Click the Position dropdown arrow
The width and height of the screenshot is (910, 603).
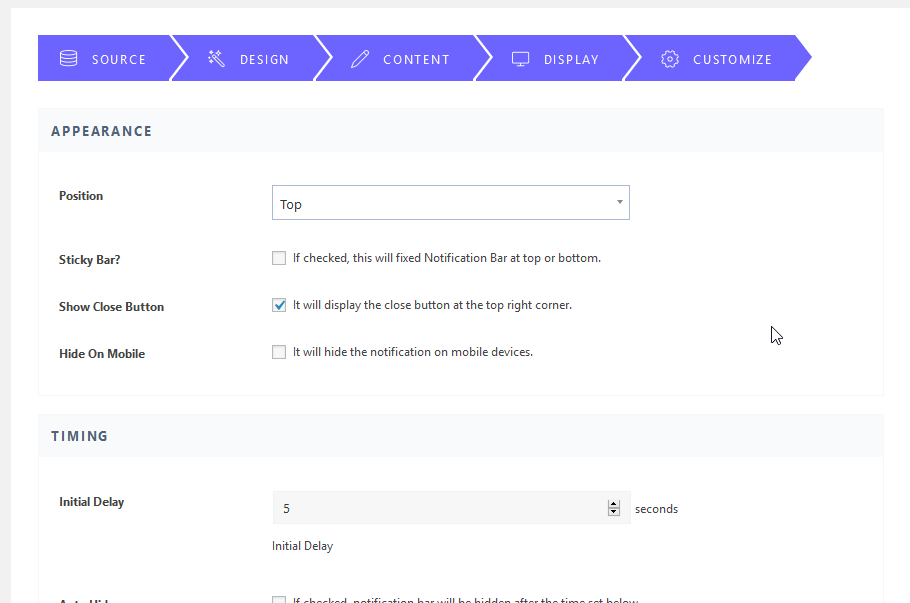(x=619, y=202)
